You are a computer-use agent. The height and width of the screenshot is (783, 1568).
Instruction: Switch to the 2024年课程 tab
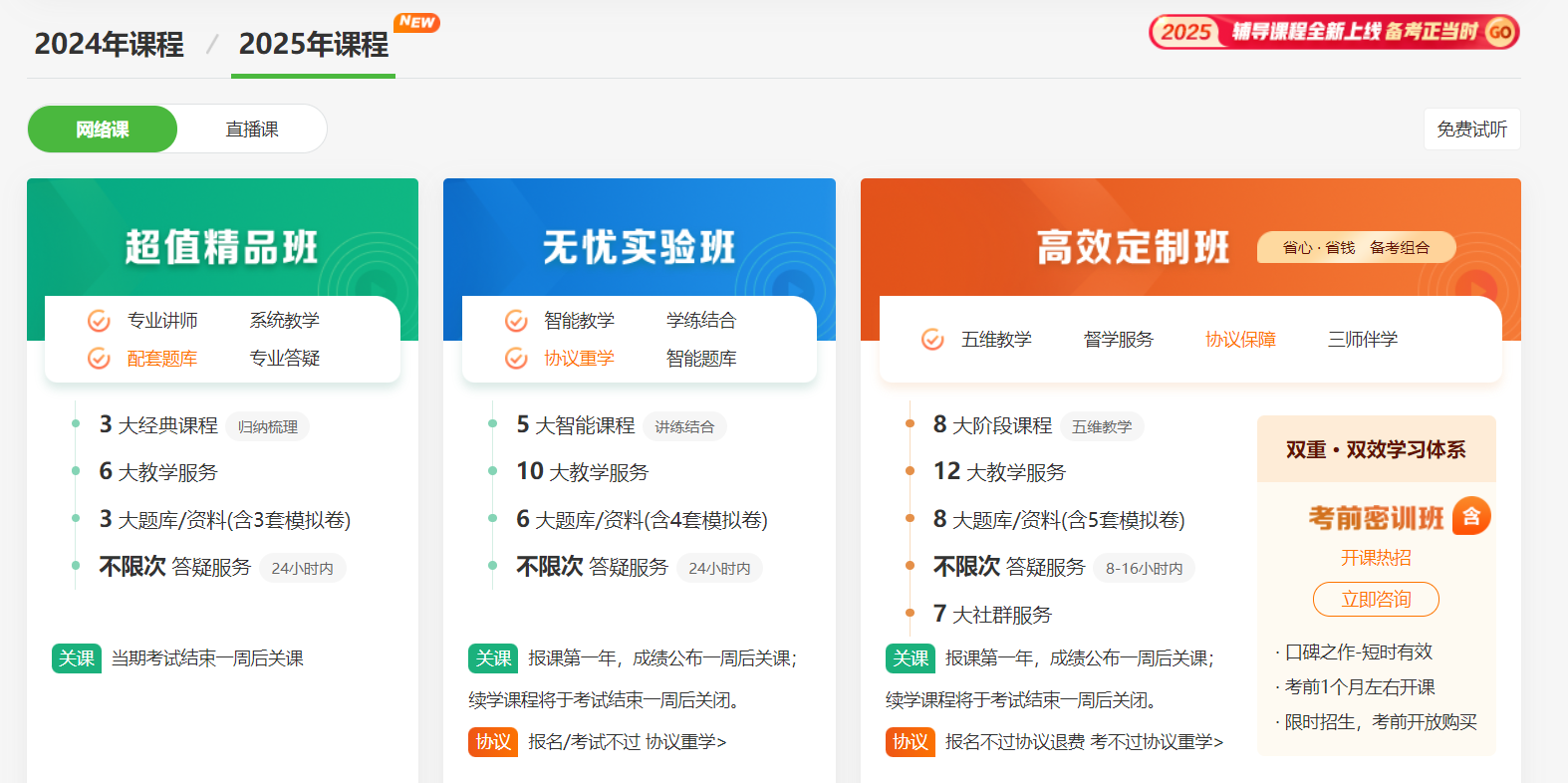[x=109, y=45]
